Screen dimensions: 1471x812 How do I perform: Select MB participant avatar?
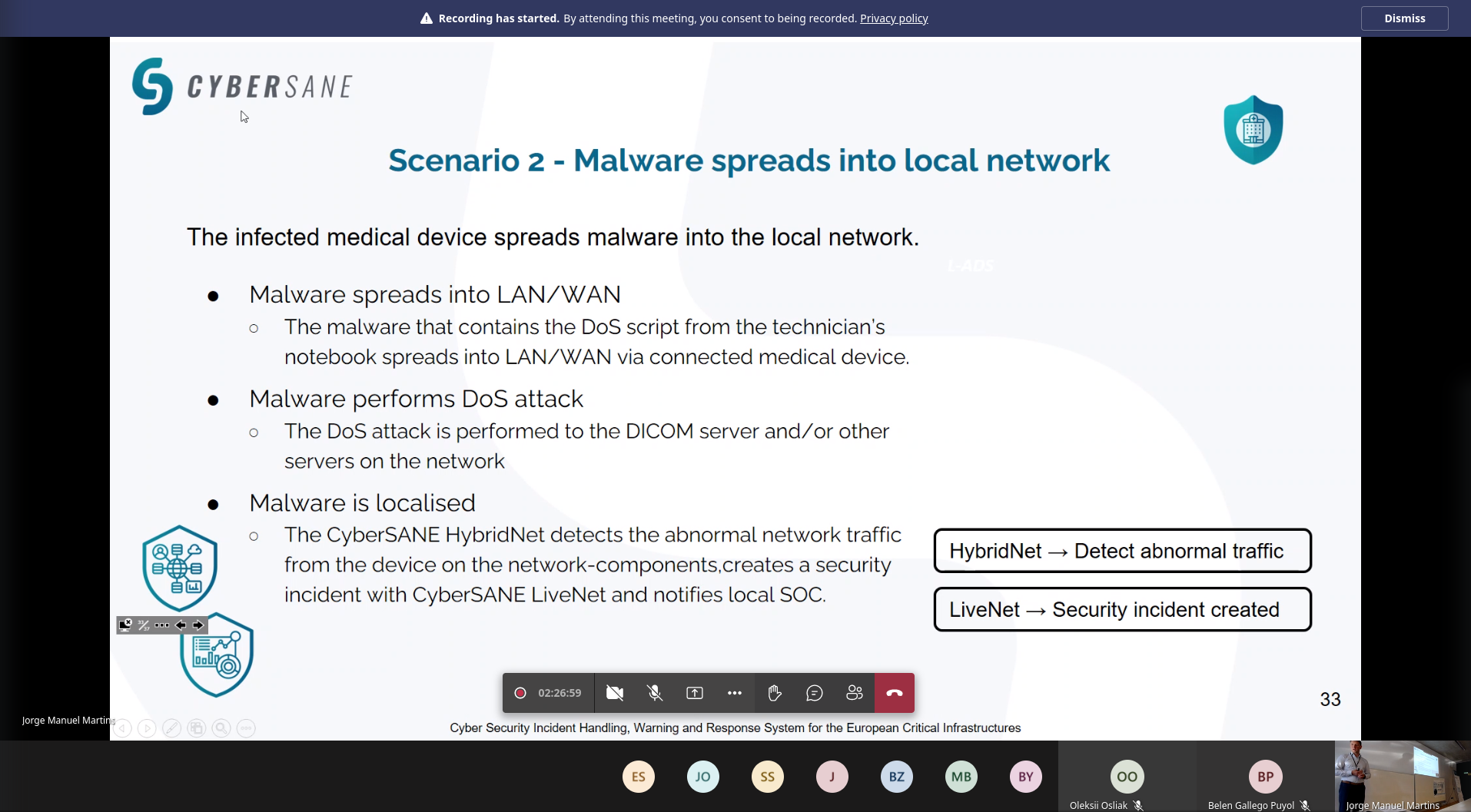tap(961, 777)
